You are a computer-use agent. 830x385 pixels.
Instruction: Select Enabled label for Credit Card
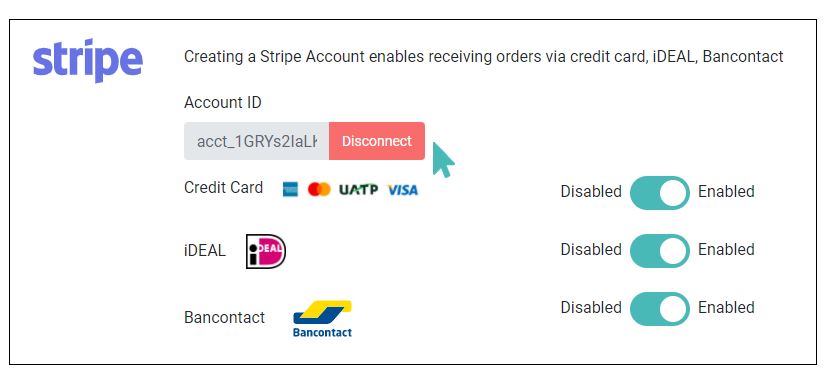pos(726,192)
